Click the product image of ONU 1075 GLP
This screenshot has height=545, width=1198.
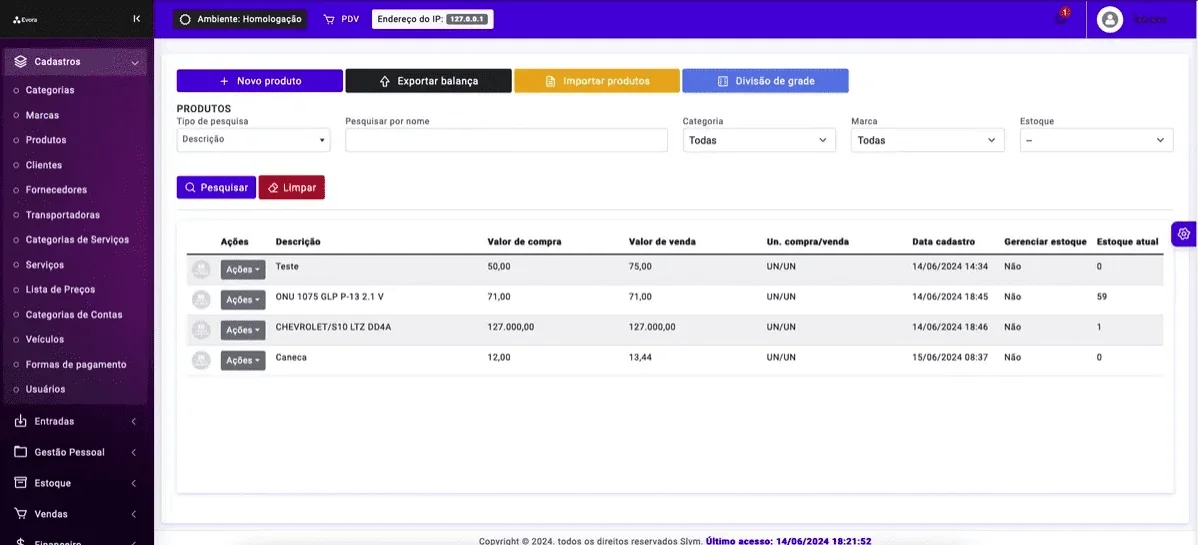201,300
